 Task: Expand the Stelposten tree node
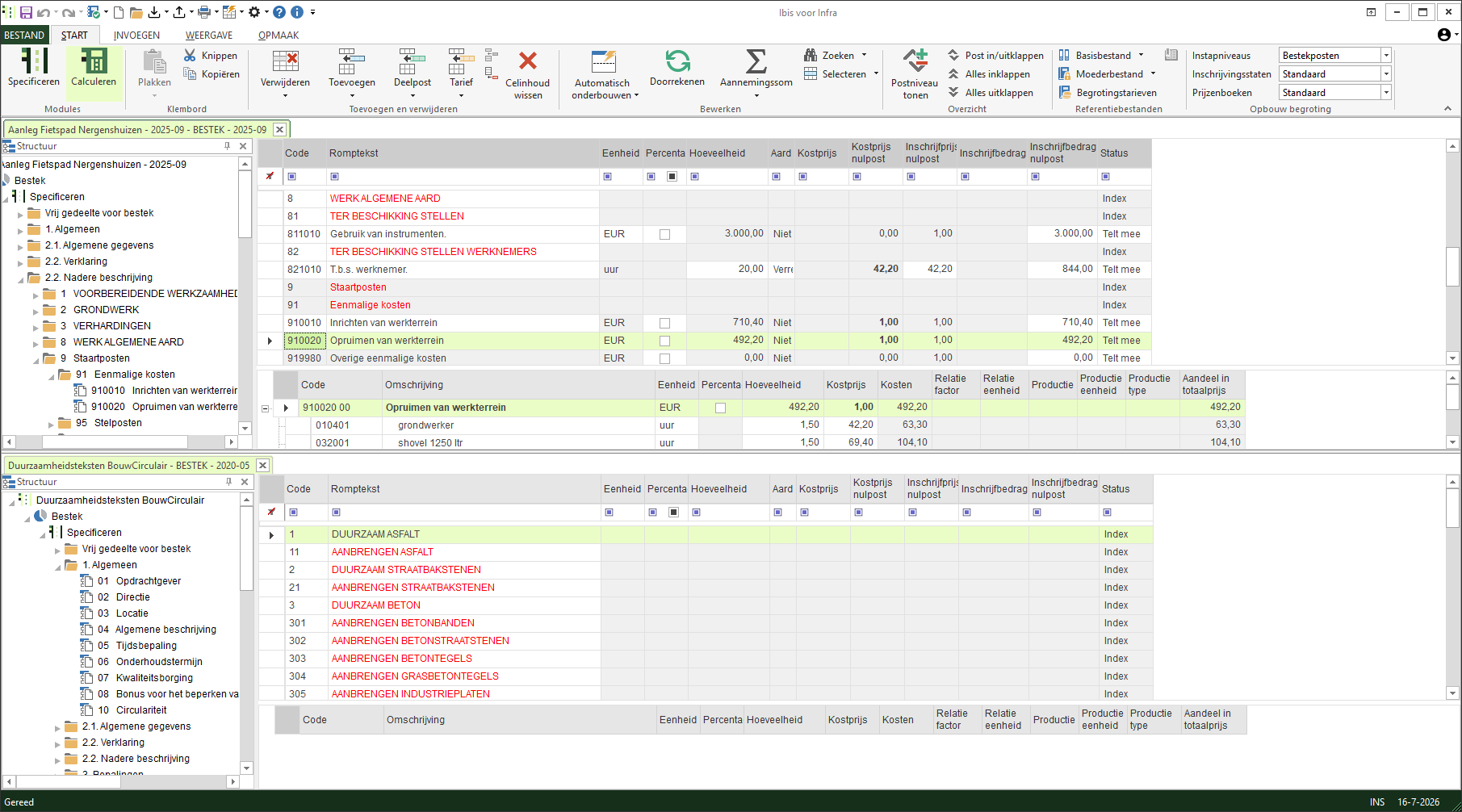(51, 424)
